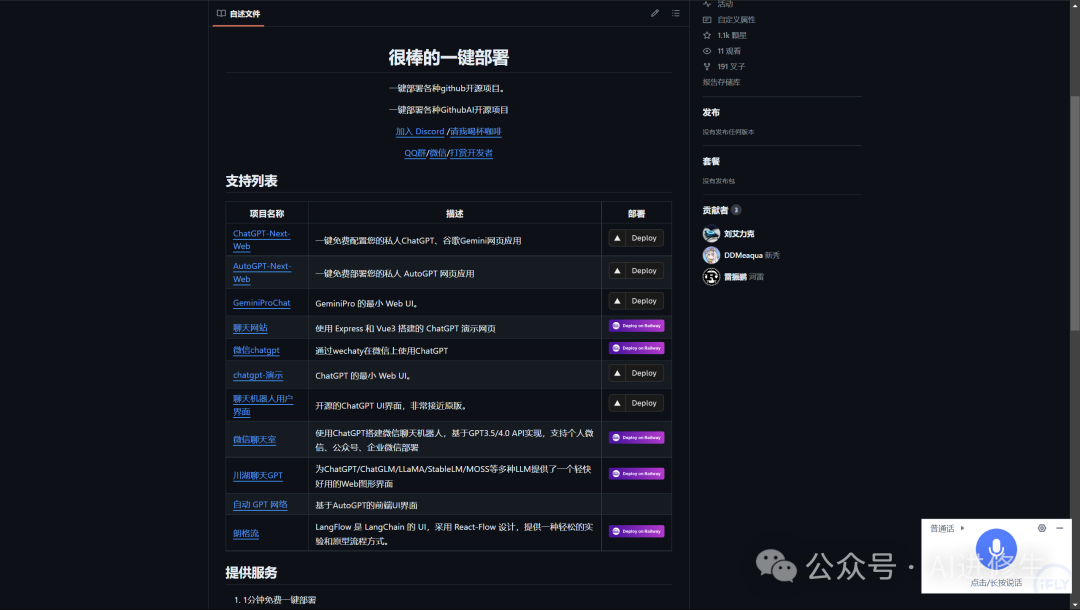1080x610 pixels.
Task: Open the 川湖聊天GPT project link
Action: click(x=258, y=475)
